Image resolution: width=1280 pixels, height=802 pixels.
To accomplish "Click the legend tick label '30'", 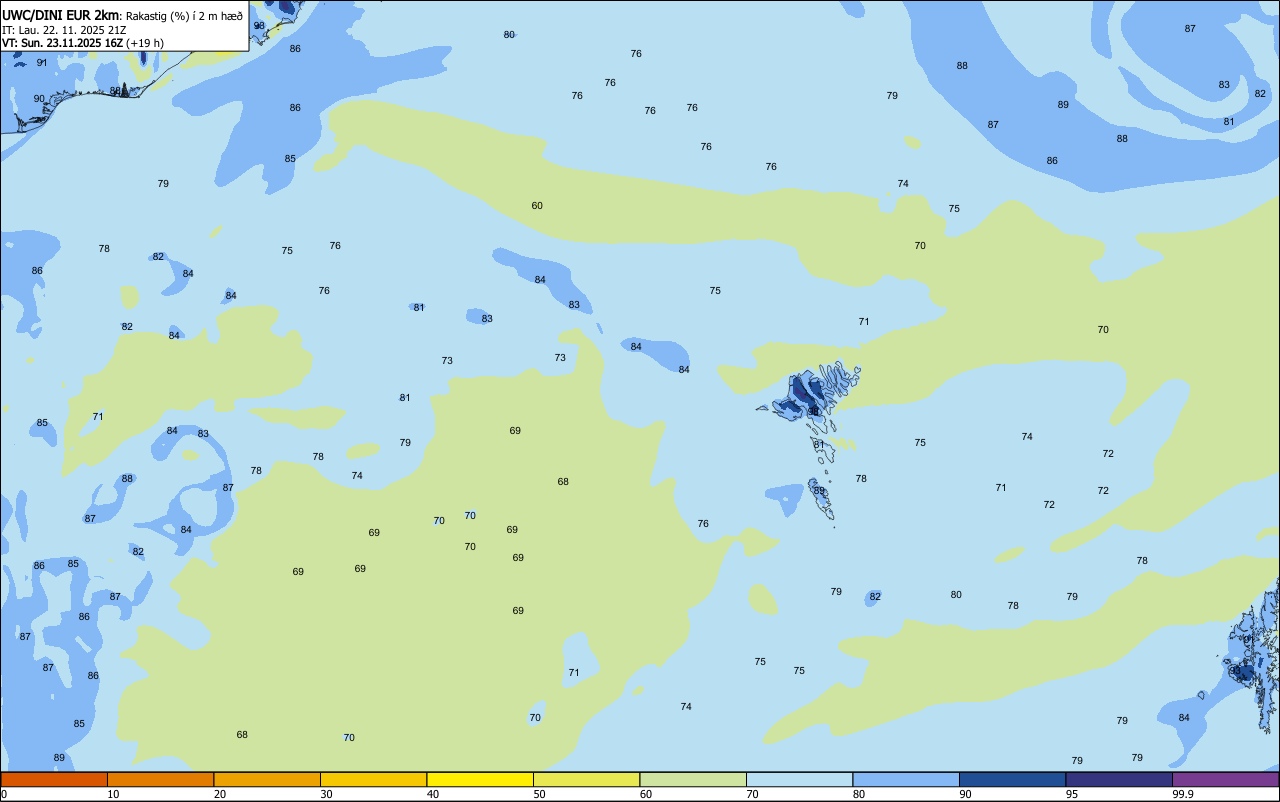I will coord(327,794).
